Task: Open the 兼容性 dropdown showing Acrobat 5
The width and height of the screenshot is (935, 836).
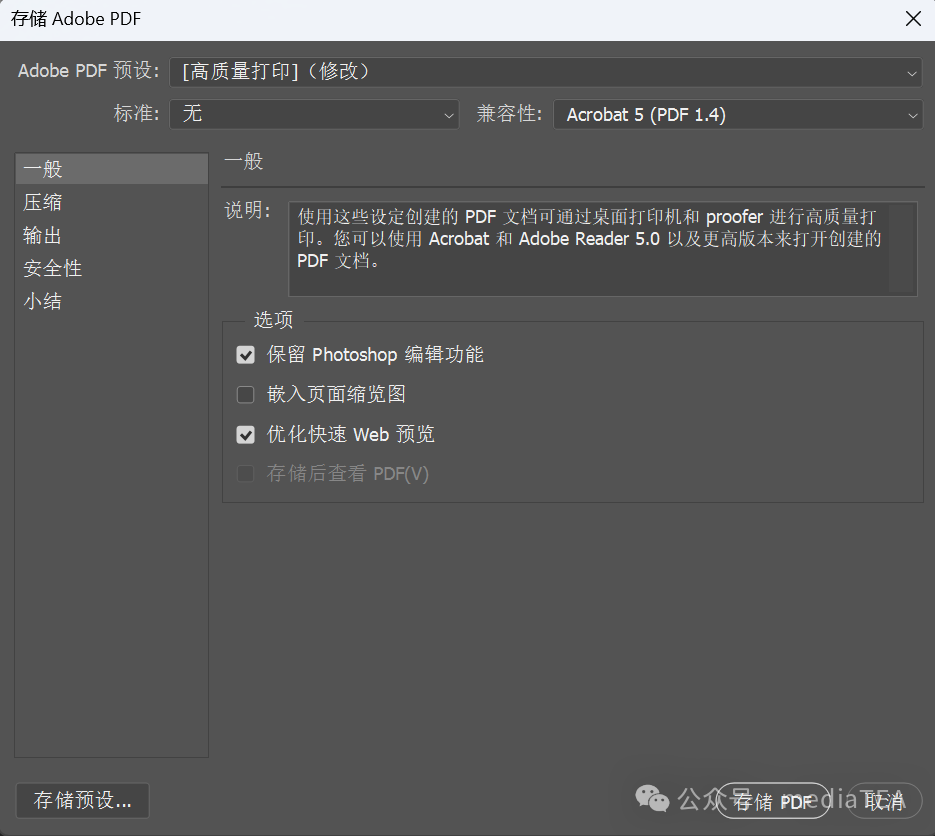Action: click(x=738, y=114)
